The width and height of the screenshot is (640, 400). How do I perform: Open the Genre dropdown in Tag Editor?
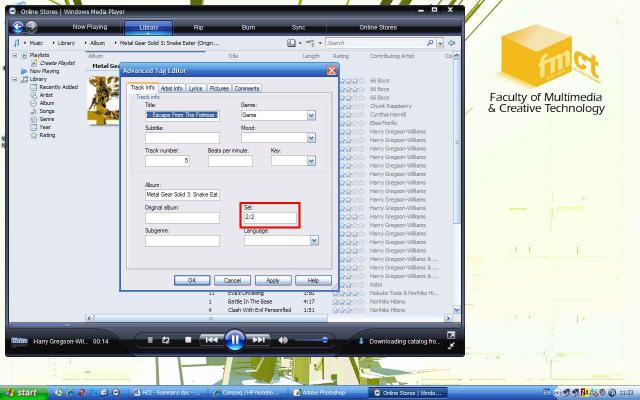pyautogui.click(x=311, y=116)
